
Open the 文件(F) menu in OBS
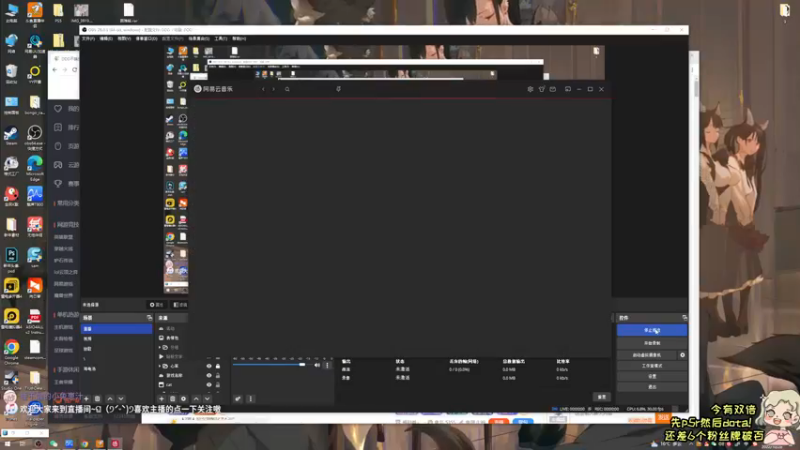(88, 39)
